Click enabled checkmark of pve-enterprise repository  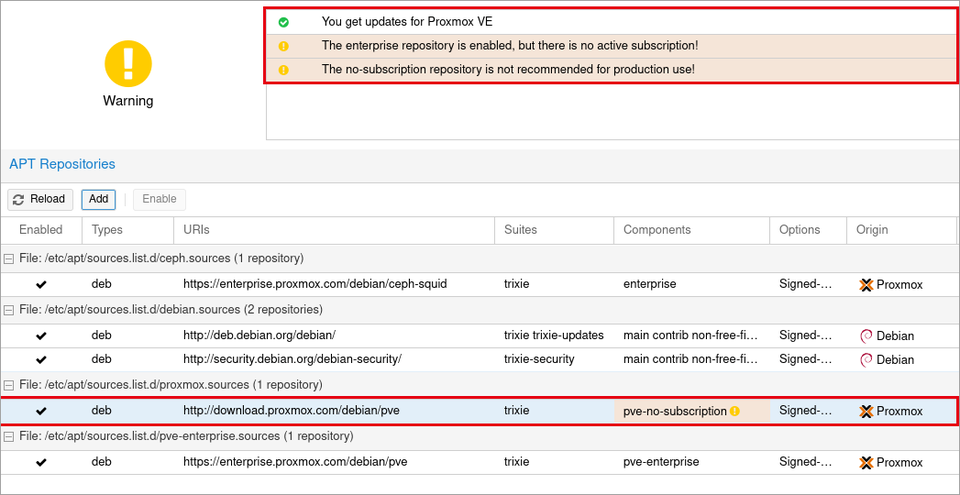(41, 463)
